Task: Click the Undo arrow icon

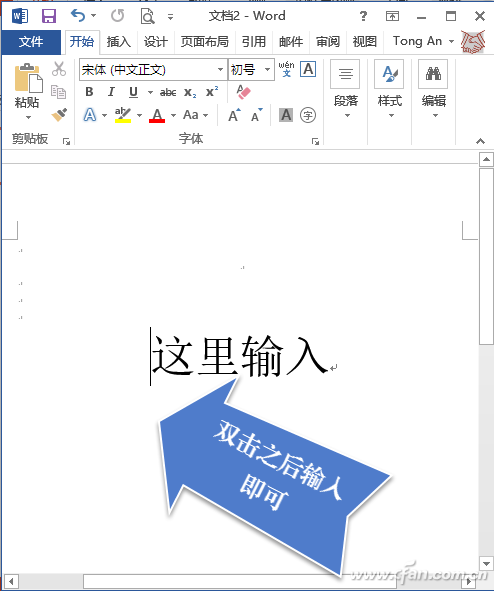Action: click(x=78, y=16)
